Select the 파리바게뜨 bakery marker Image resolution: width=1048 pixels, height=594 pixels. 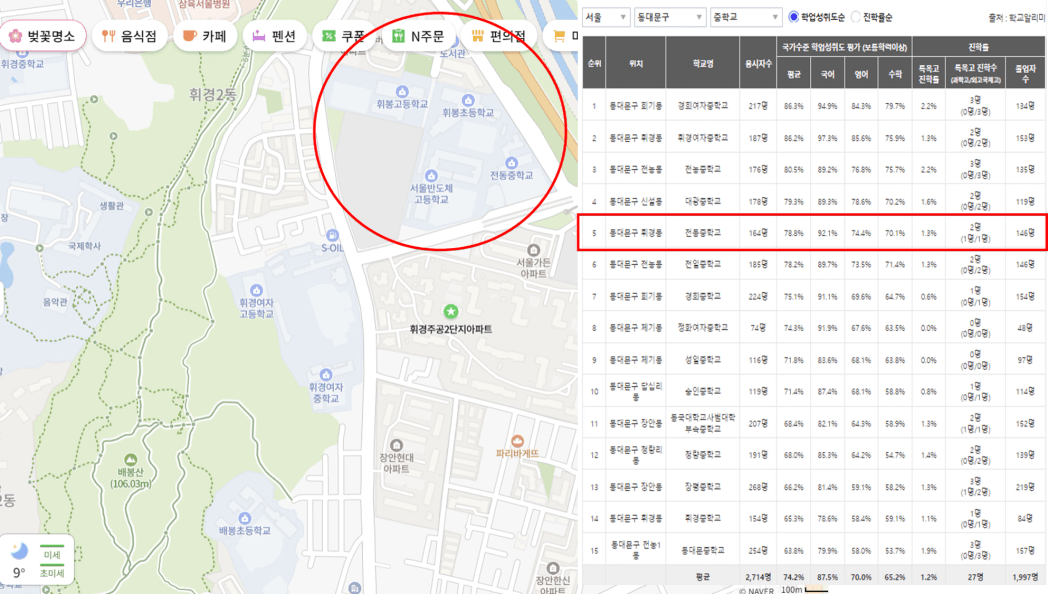pyautogui.click(x=517, y=441)
